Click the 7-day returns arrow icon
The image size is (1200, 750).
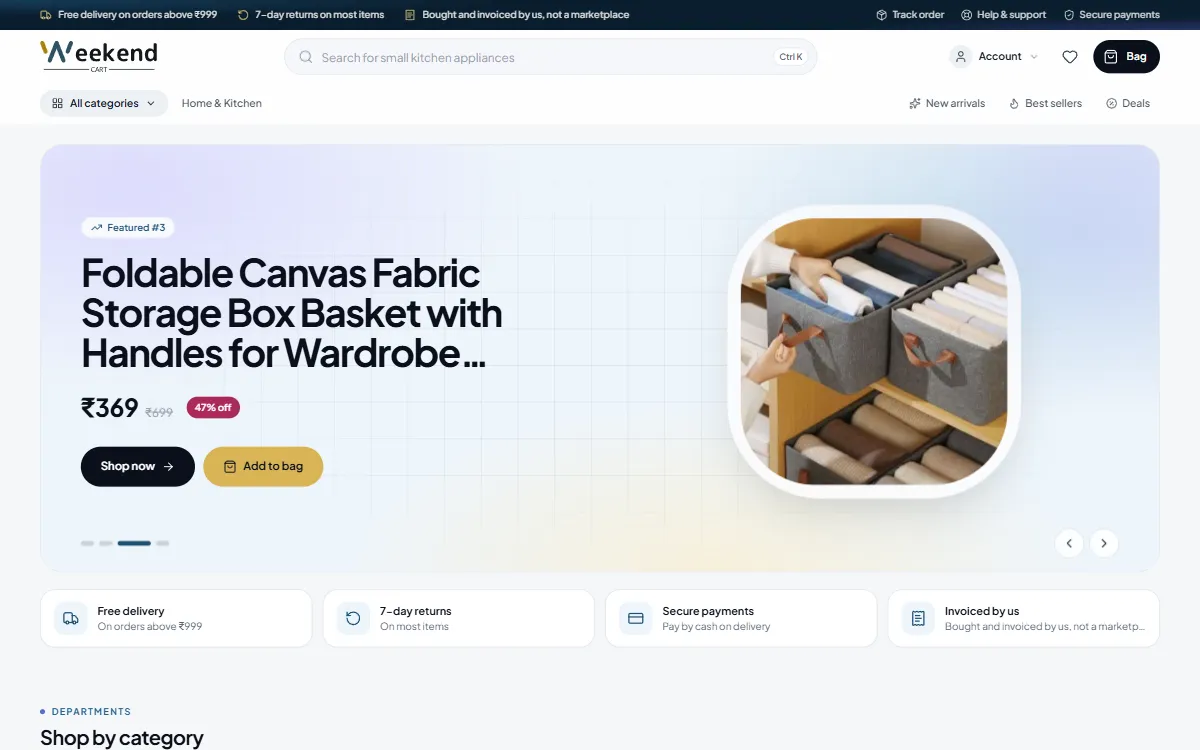coord(353,618)
